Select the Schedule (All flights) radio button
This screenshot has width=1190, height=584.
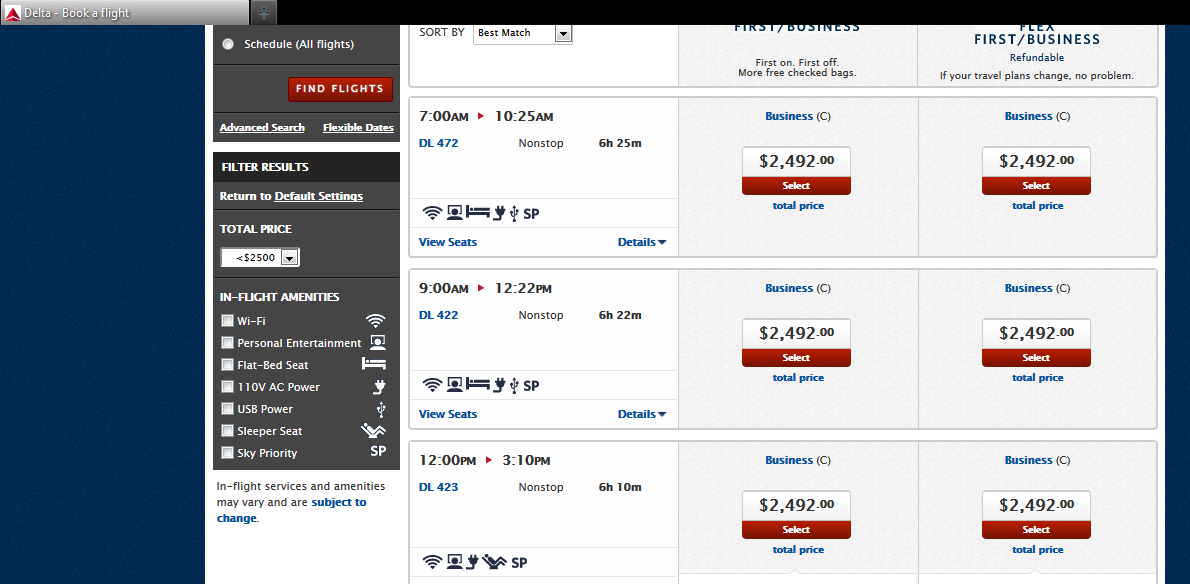tap(227, 42)
